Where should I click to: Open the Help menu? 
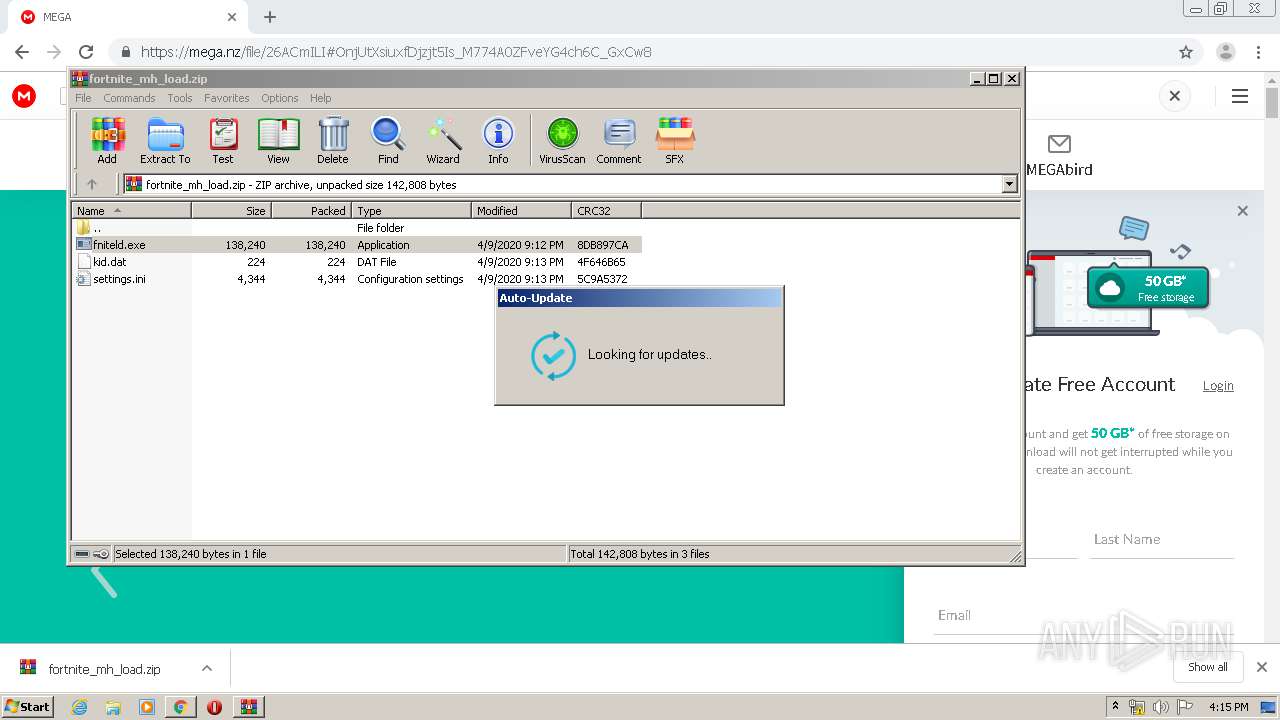pos(320,98)
